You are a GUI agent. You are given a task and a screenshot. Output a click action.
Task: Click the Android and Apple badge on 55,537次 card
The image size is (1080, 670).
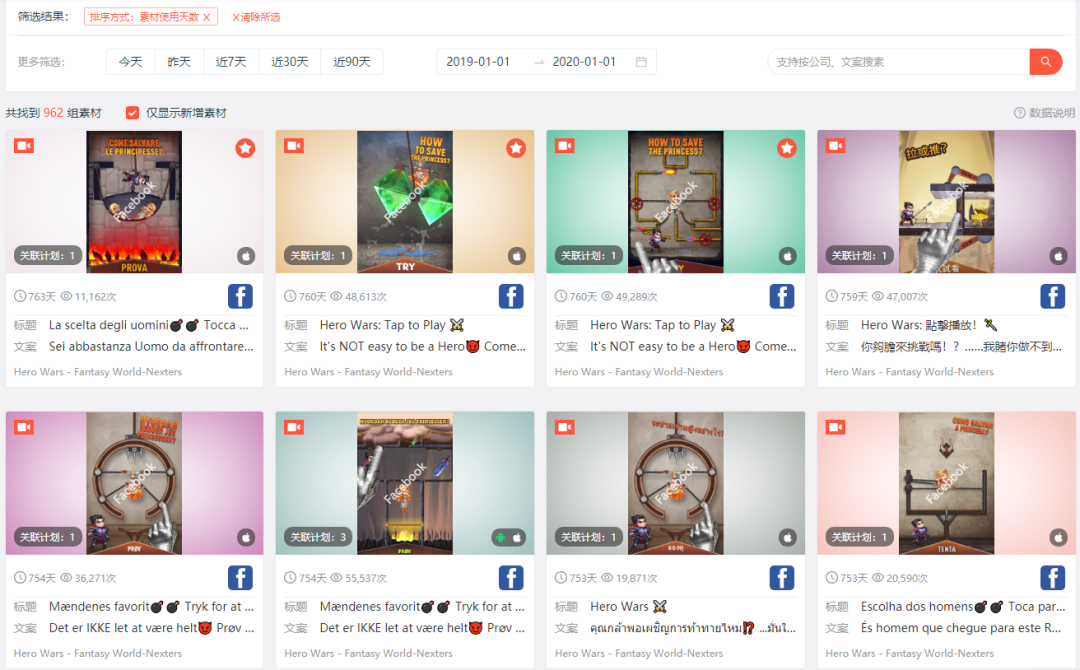(508, 538)
